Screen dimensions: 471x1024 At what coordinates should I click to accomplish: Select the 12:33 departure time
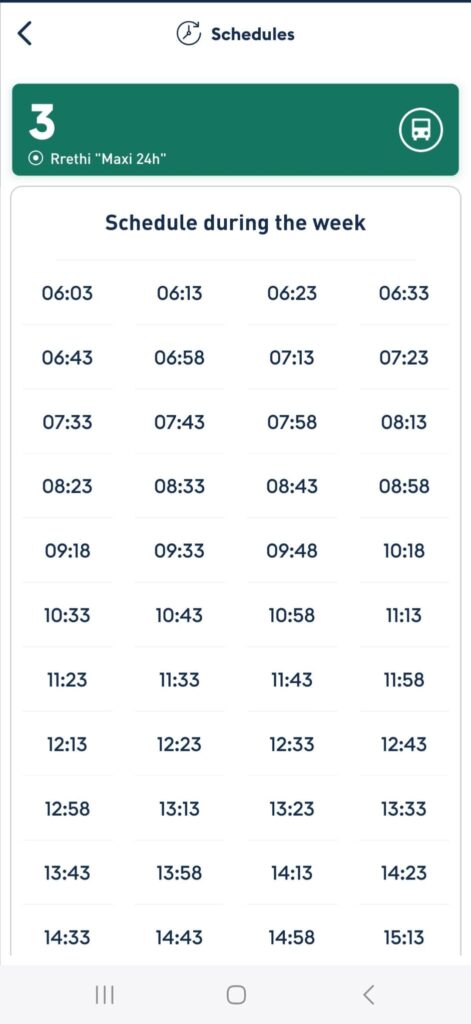tap(292, 744)
